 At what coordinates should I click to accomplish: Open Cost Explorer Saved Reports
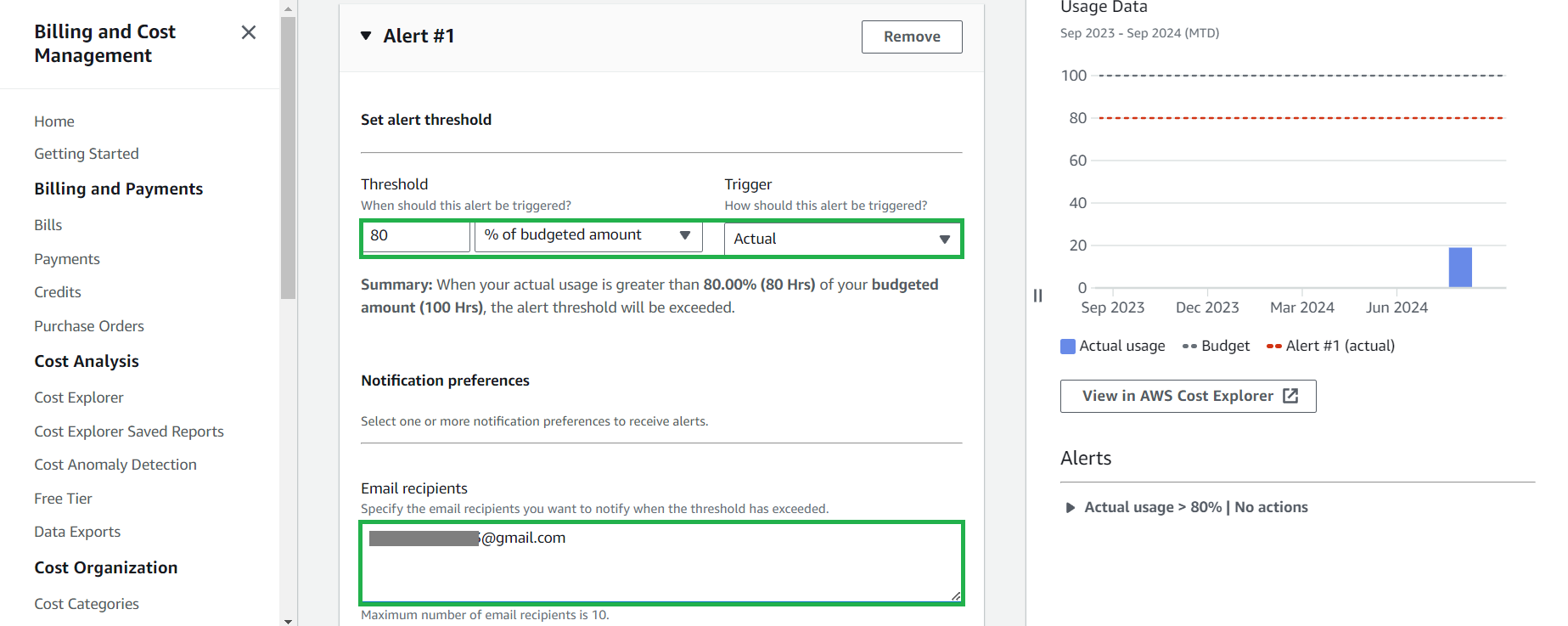point(129,431)
